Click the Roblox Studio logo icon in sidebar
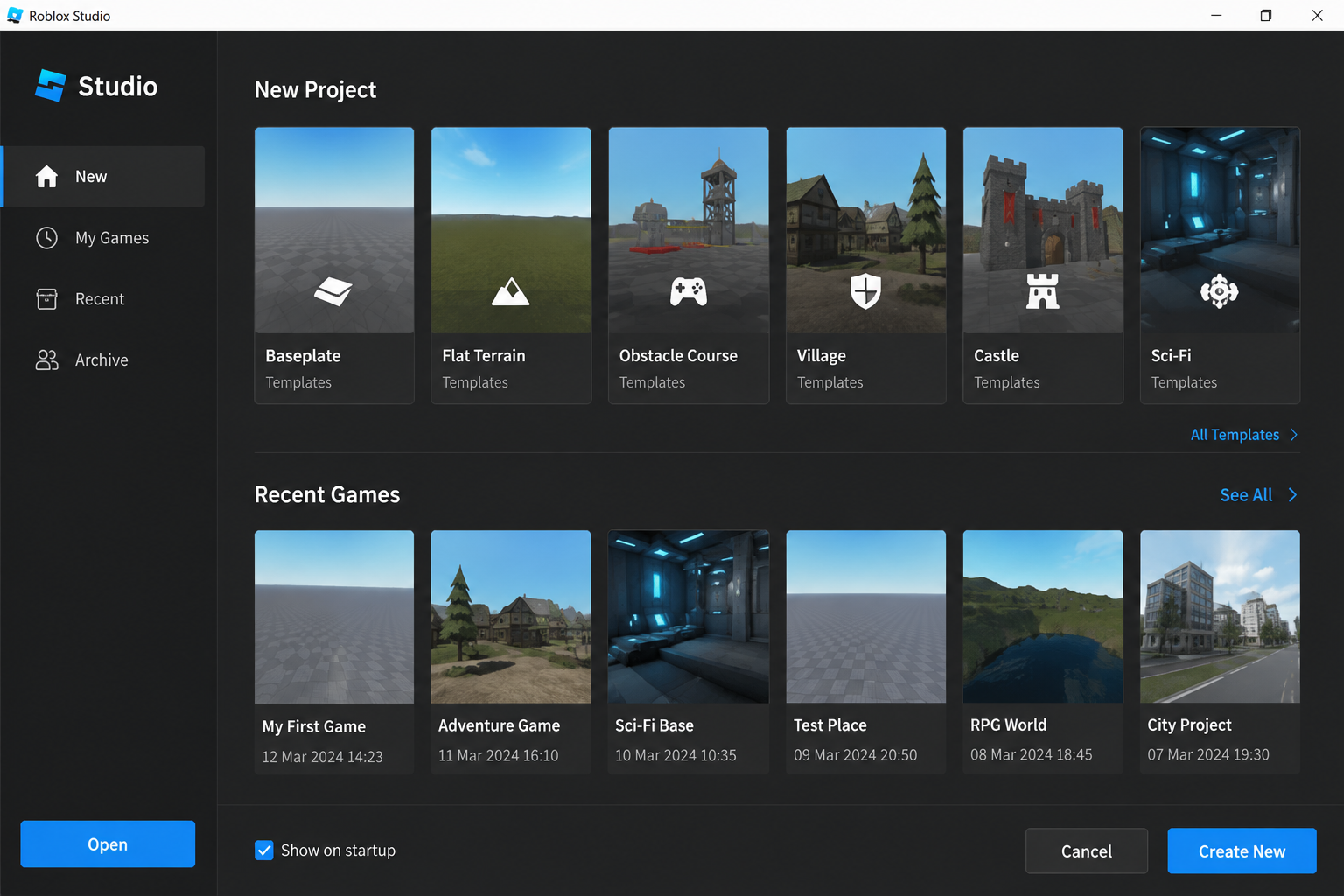Screen dimensions: 1344x896 (51, 86)
